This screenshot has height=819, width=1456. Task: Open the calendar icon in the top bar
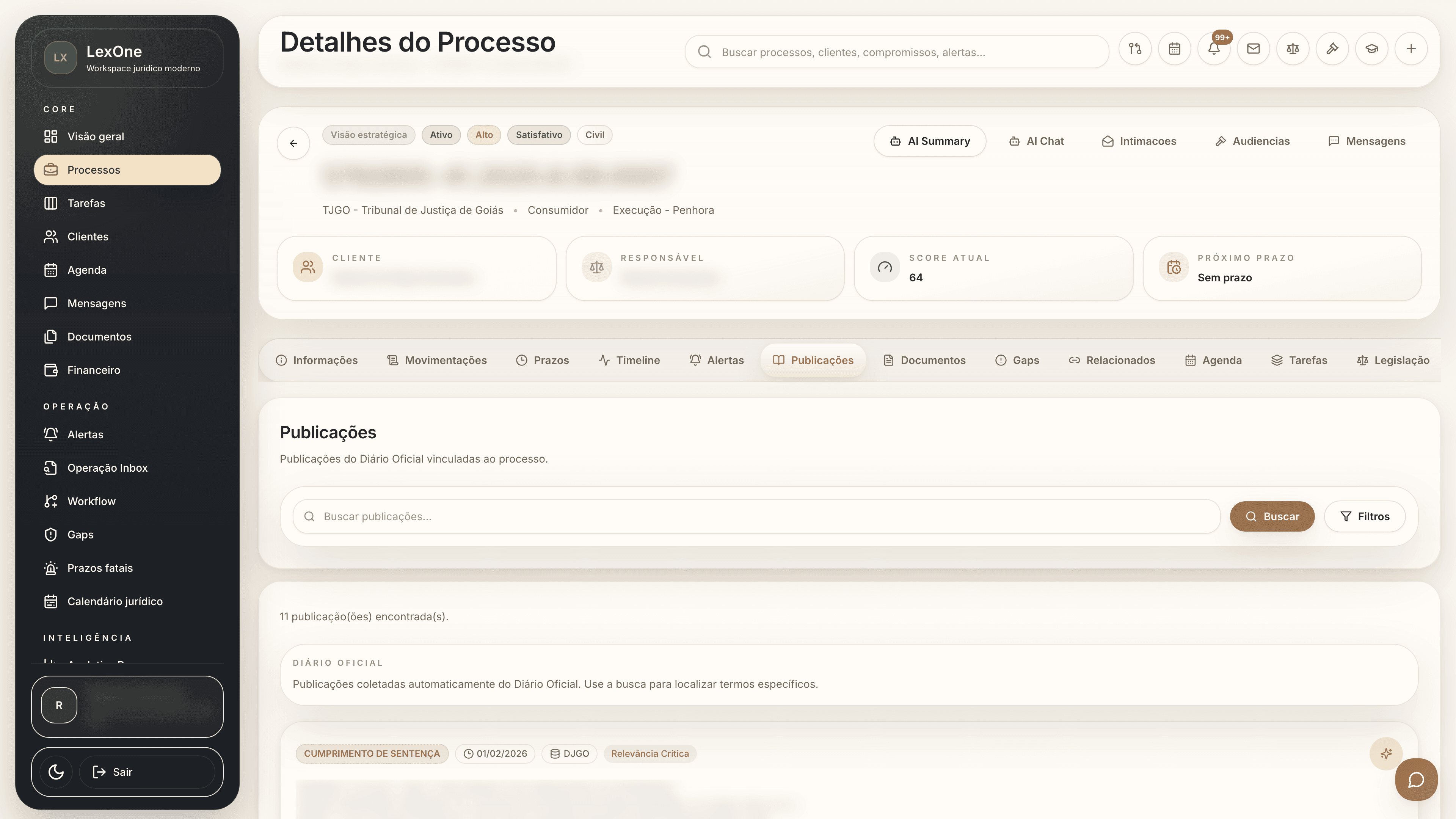click(x=1175, y=49)
